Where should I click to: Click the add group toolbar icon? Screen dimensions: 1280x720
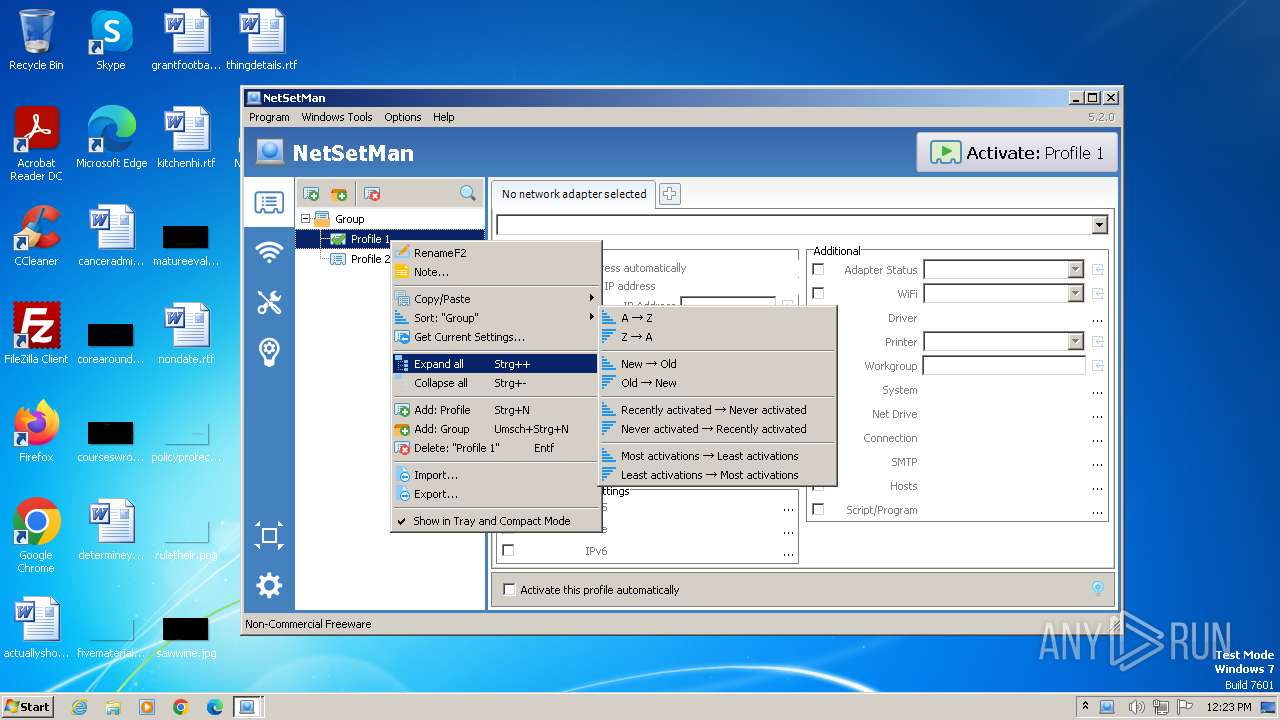339,194
